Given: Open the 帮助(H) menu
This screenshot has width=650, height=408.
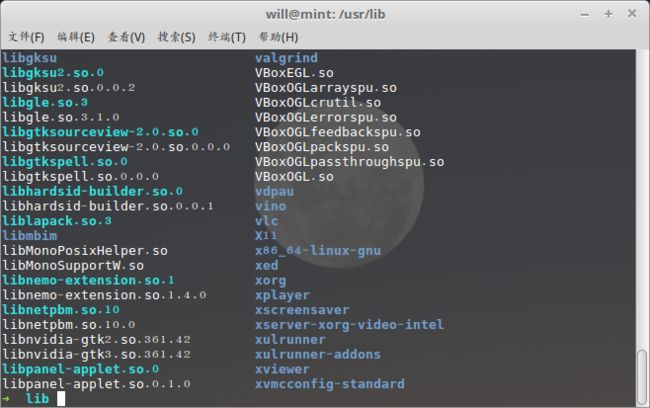Looking at the screenshot, I should (x=279, y=37).
